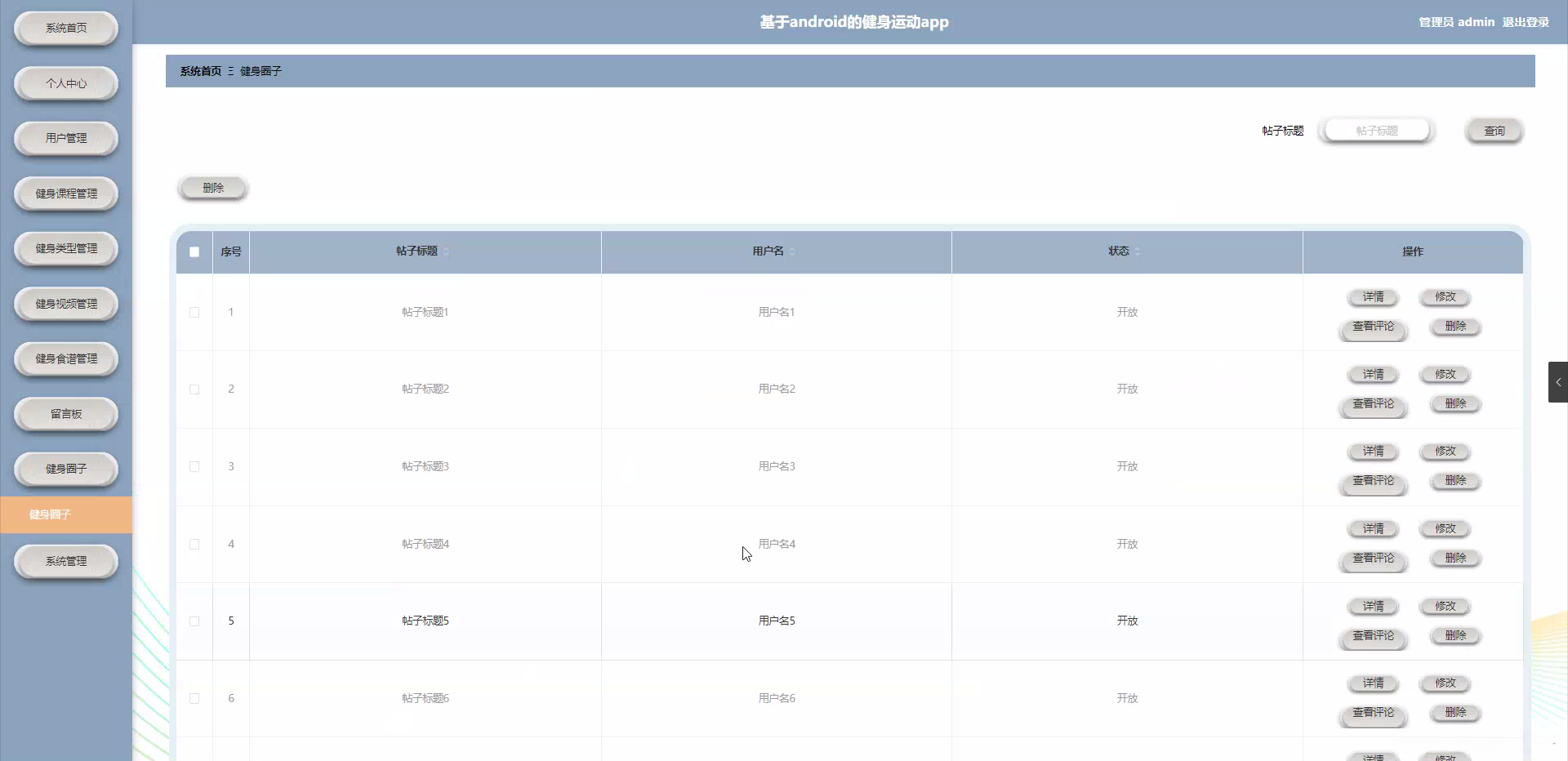The width and height of the screenshot is (1568, 761).
Task: Open 留言板 in the sidebar
Action: pos(66,414)
